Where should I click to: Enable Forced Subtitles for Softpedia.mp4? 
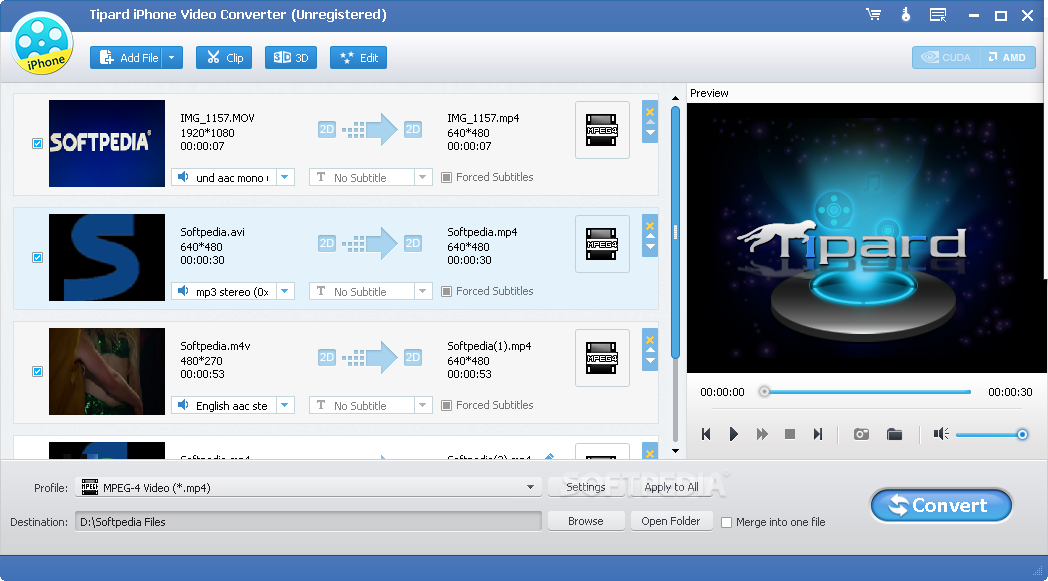point(446,292)
